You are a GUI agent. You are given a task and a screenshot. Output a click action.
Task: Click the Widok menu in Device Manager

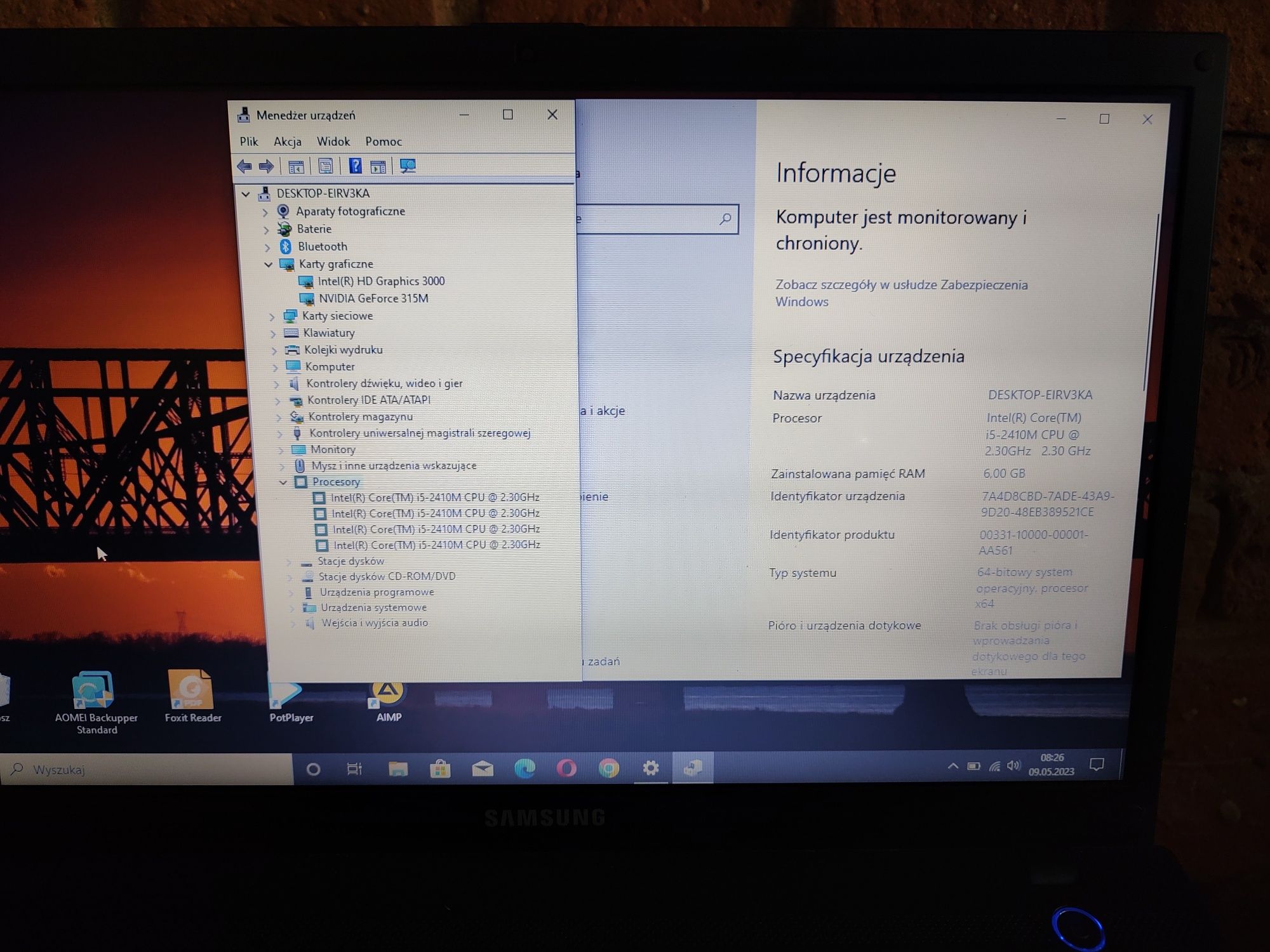333,140
